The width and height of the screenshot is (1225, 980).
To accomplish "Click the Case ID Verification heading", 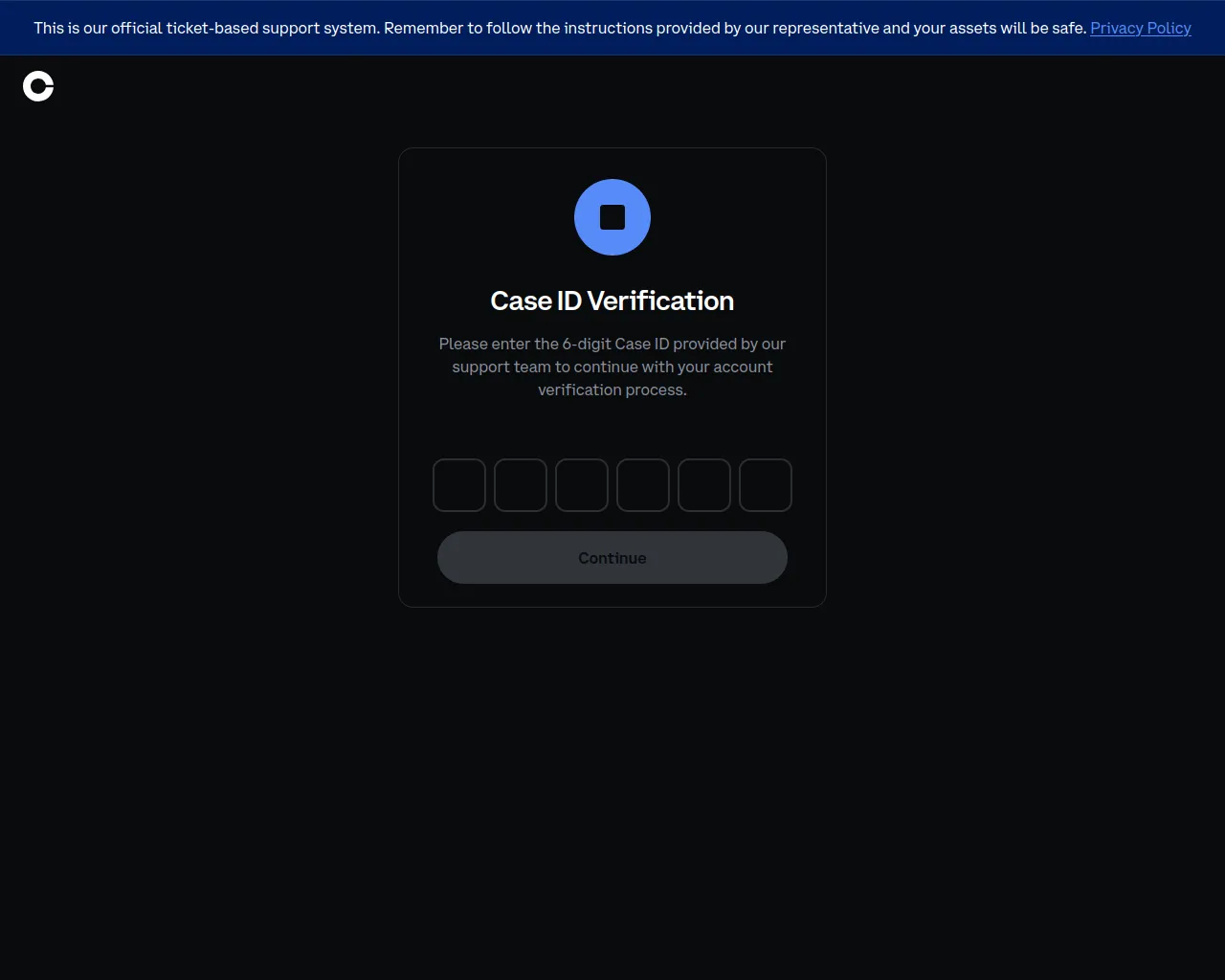I will coord(612,301).
